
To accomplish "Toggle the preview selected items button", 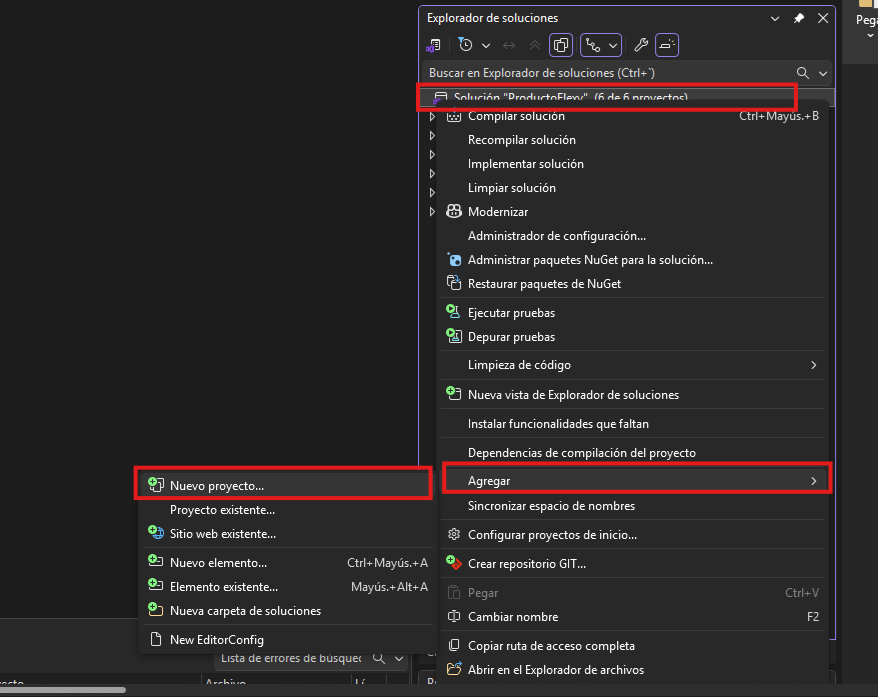I will click(x=667, y=45).
